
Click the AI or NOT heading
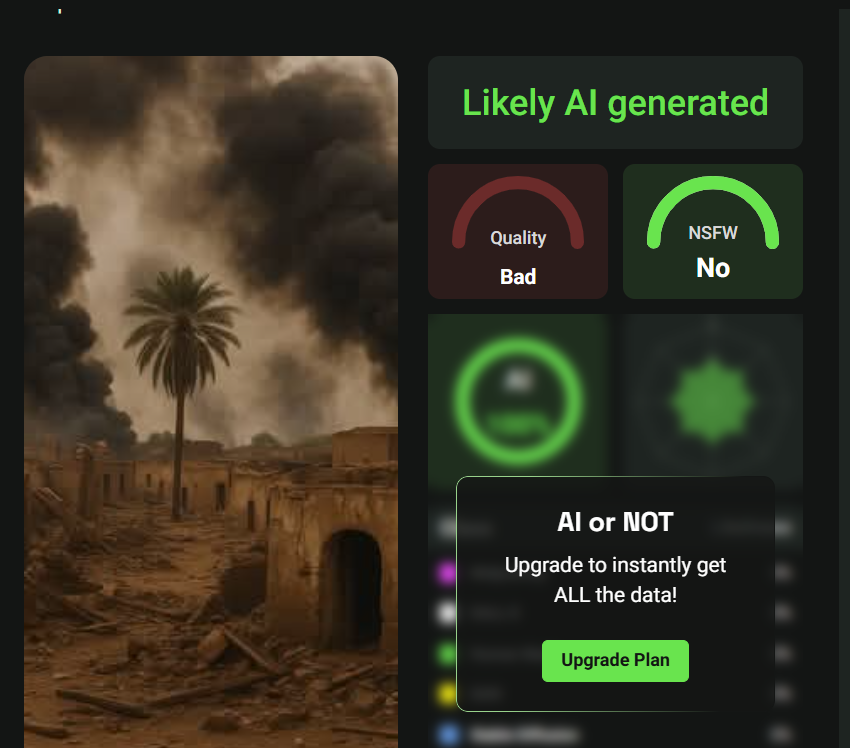(x=615, y=522)
